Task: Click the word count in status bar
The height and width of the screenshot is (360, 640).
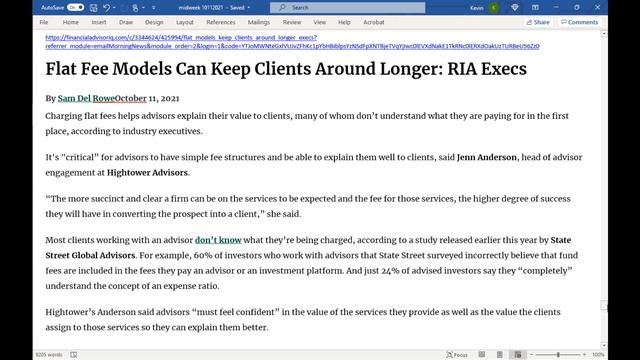Action: [49, 355]
